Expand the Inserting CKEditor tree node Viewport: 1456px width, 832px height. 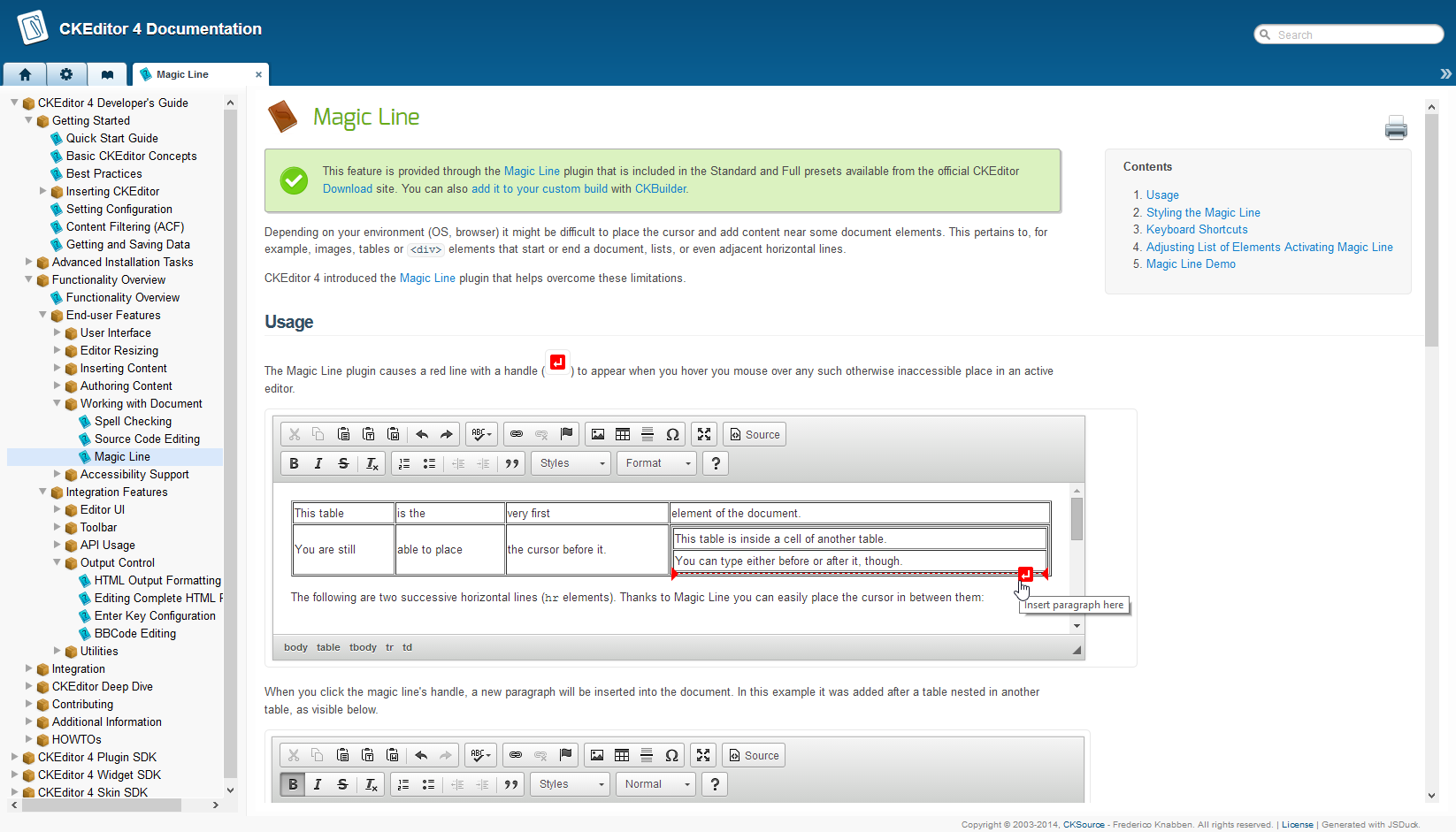pyautogui.click(x=42, y=191)
